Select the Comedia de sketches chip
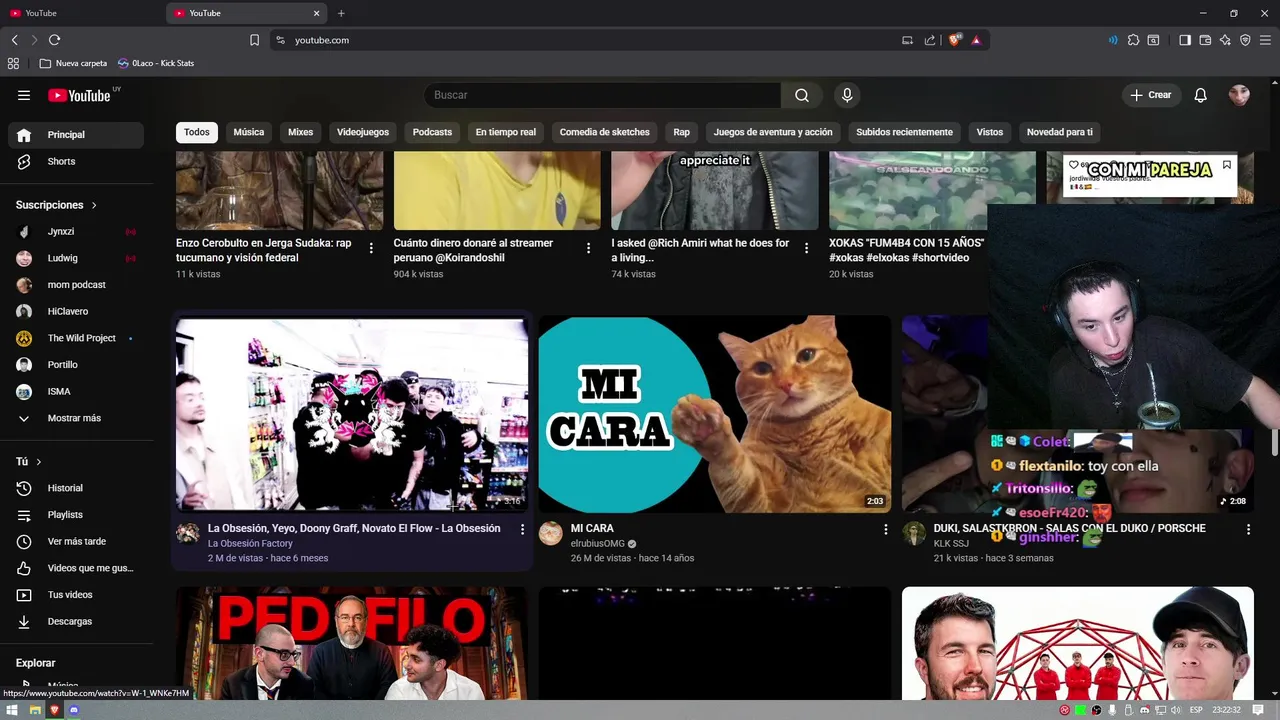Viewport: 1280px width, 720px height. (x=604, y=132)
